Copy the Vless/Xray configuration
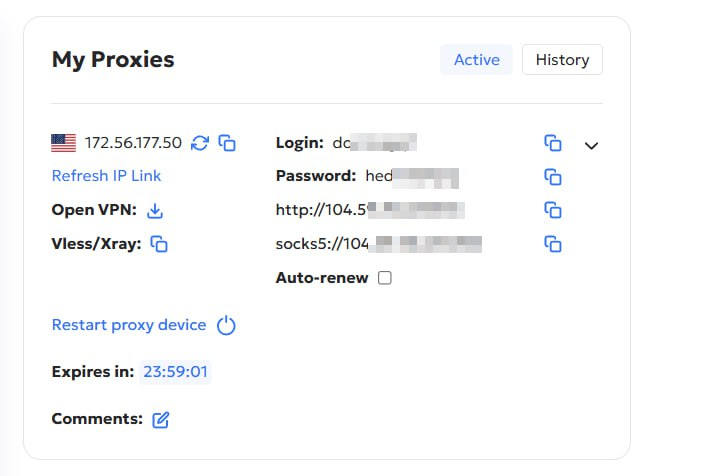The height and width of the screenshot is (476, 710). tap(159, 243)
